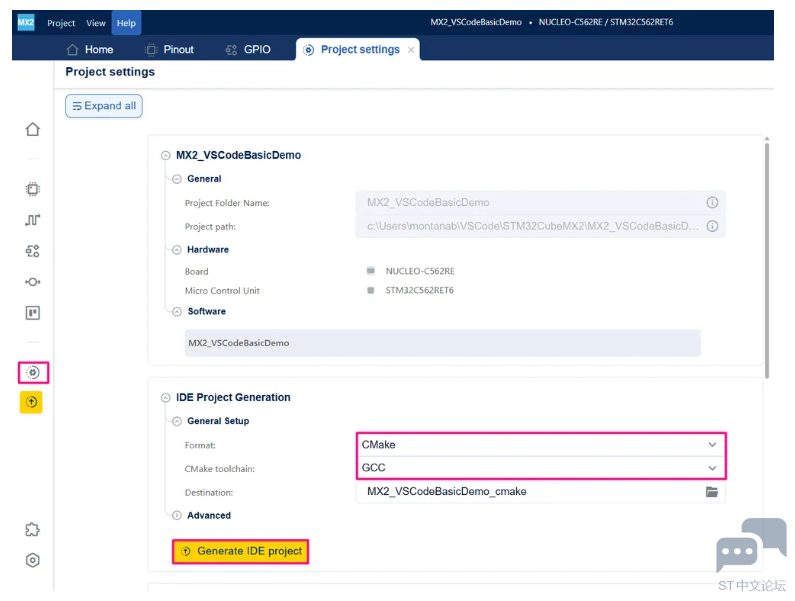Open the puzzle-piece extensions icon in sidebar
Viewport: 795px width, 601px height.
32,529
